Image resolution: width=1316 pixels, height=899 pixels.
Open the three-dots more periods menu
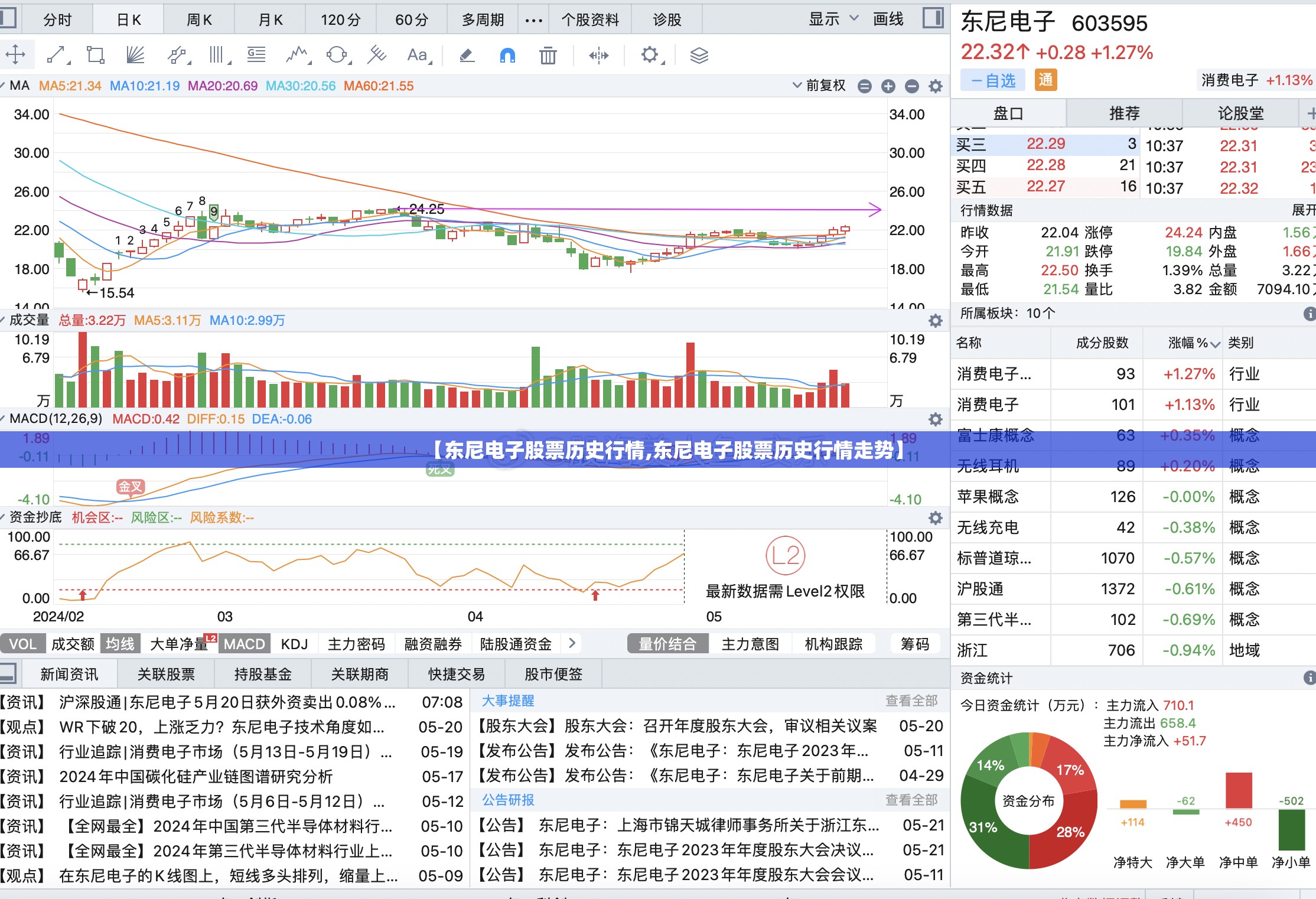coord(533,21)
